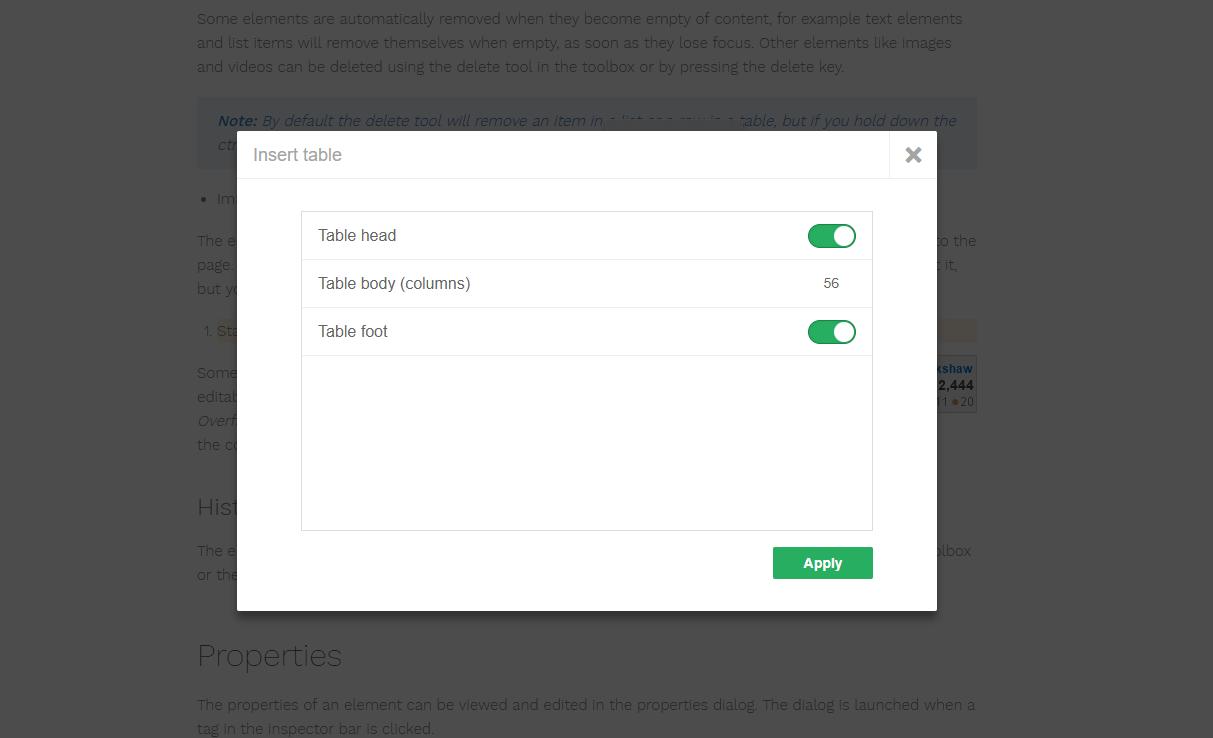
Task: Click the Apply button
Action: pos(822,562)
